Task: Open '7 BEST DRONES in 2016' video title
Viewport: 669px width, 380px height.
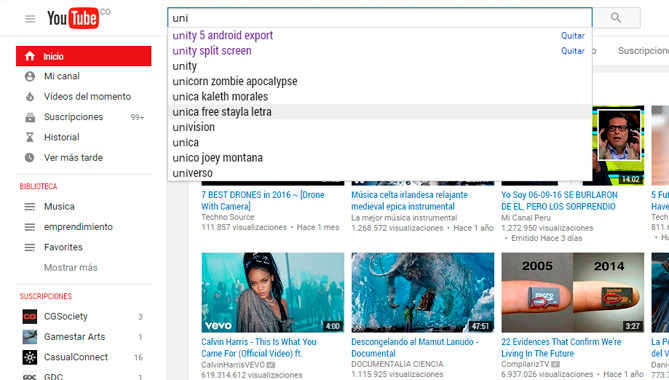Action: pos(263,201)
